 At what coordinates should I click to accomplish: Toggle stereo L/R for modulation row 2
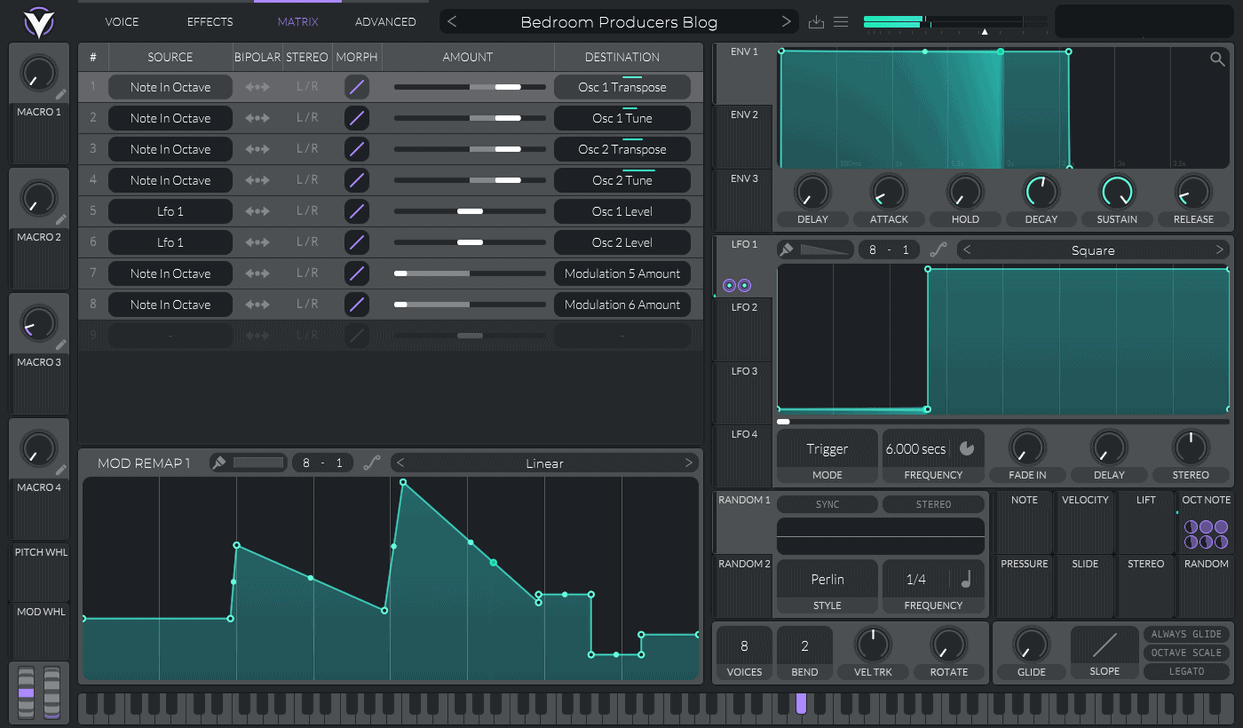(x=307, y=118)
